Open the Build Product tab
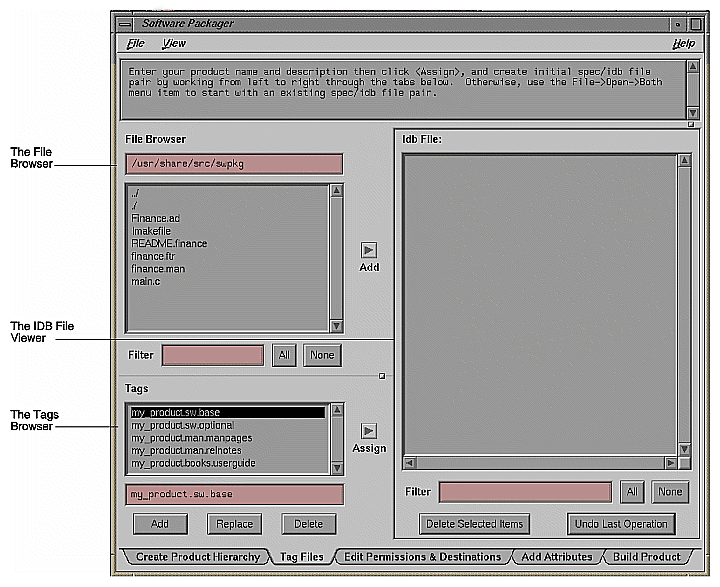The image size is (720, 587). 647,557
